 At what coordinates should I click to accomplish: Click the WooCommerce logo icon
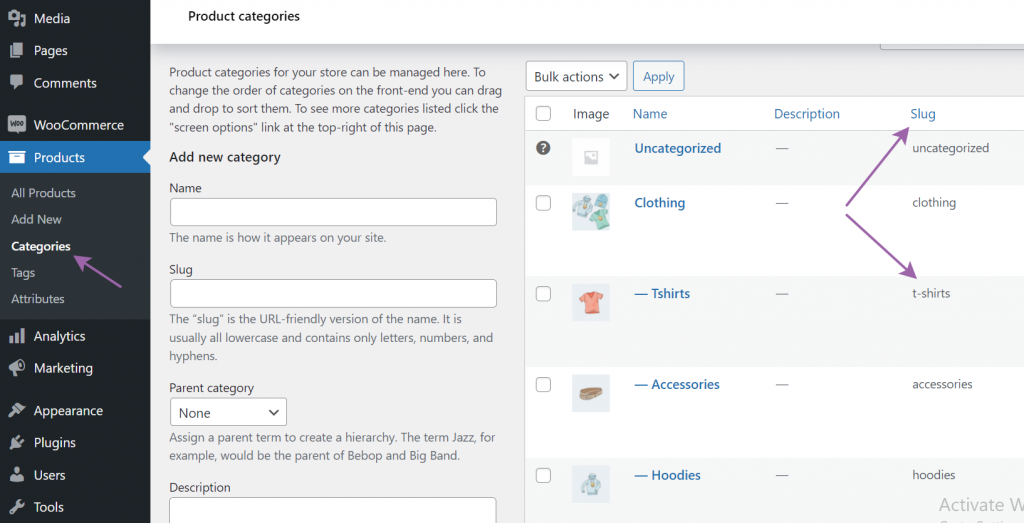click(x=17, y=124)
